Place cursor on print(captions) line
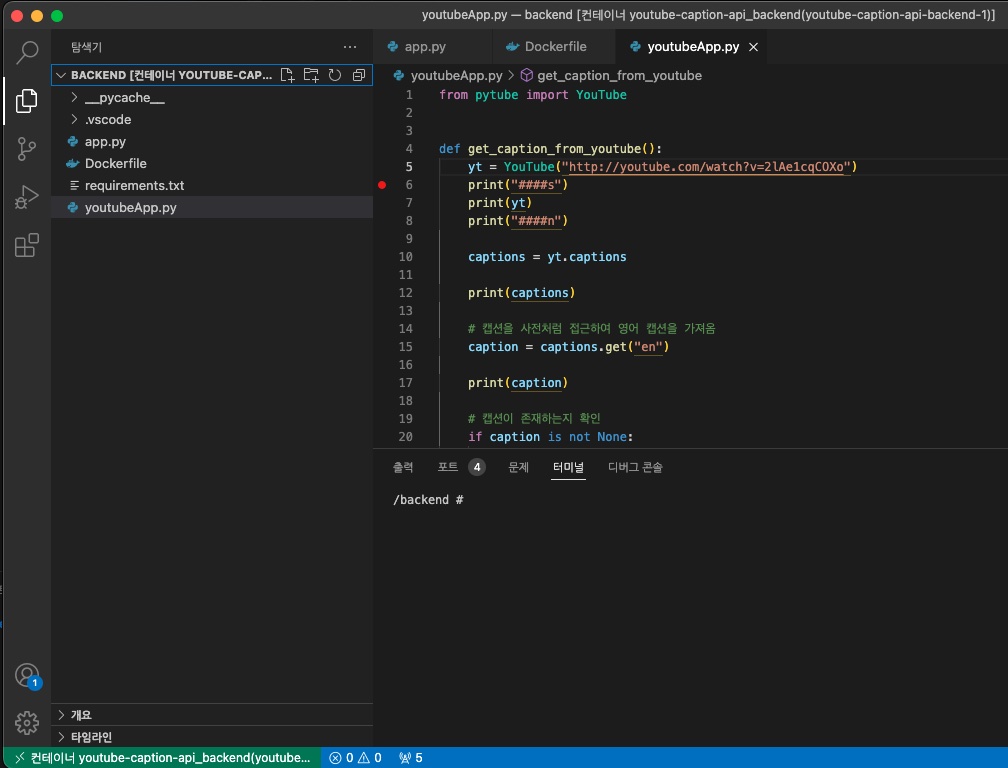1008x768 pixels. coord(521,293)
